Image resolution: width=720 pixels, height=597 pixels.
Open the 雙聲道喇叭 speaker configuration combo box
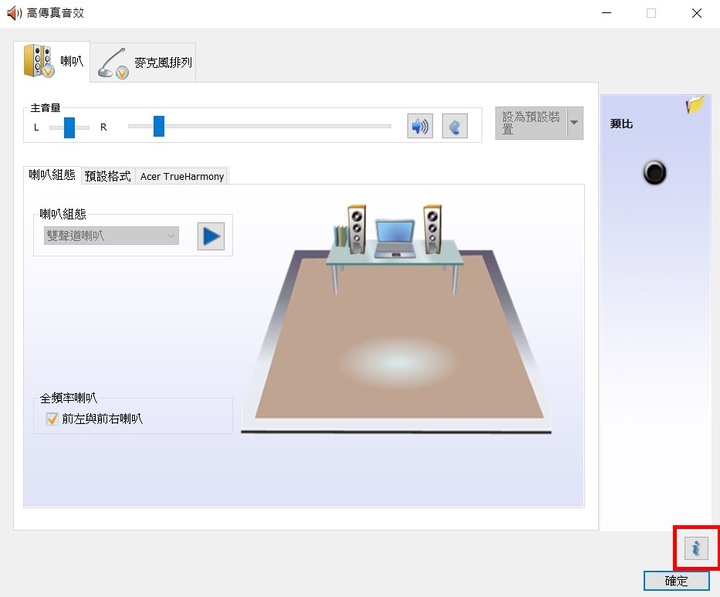[x=111, y=236]
